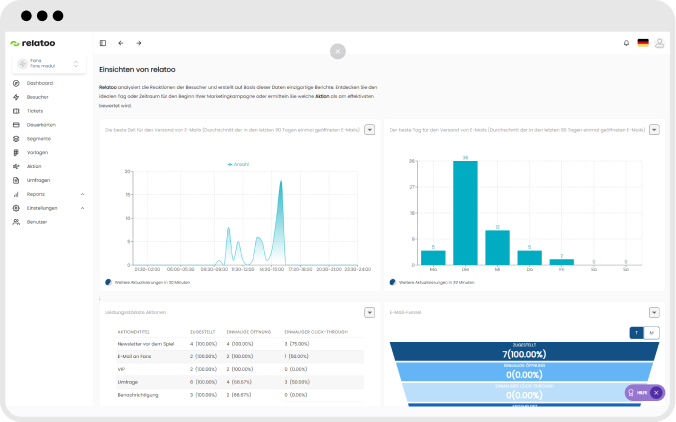Screen dimensions: 676x422
Task: Change language via the German flag
Action: pos(643,43)
